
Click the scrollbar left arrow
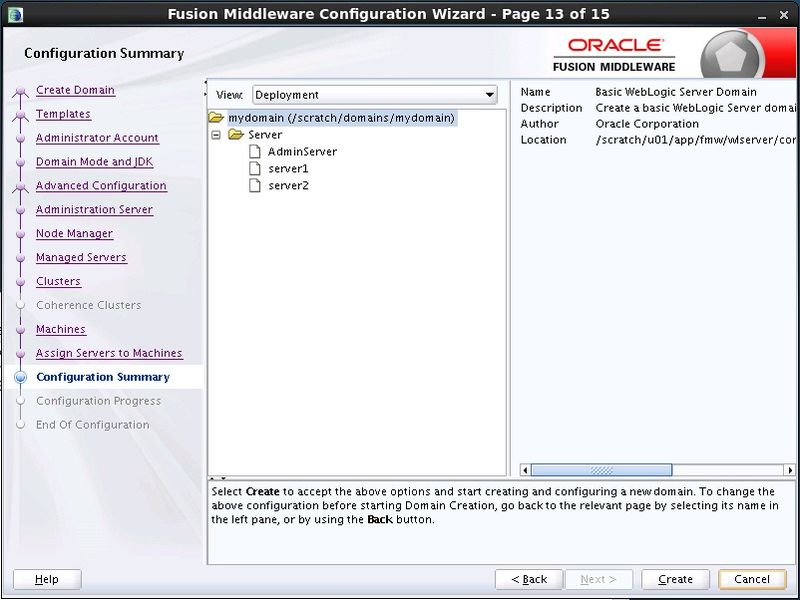pyautogui.click(x=525, y=470)
